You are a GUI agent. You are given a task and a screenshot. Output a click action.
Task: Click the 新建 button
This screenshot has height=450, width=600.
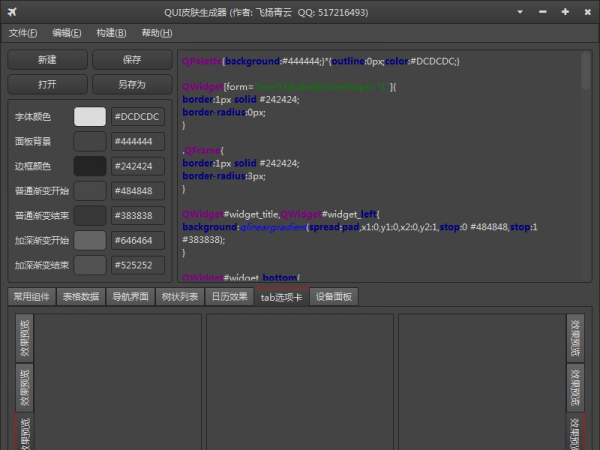(x=47, y=60)
